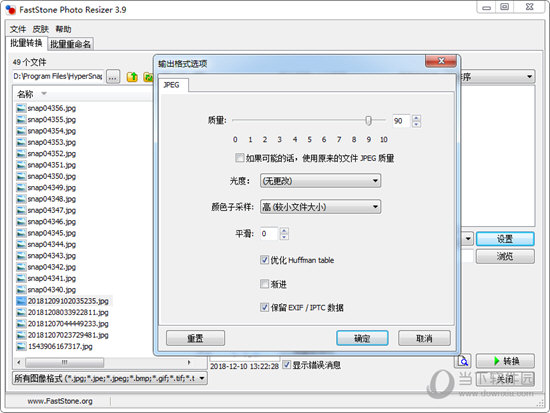
Task: Decrease quality with the down stepper
Action: [416, 124]
